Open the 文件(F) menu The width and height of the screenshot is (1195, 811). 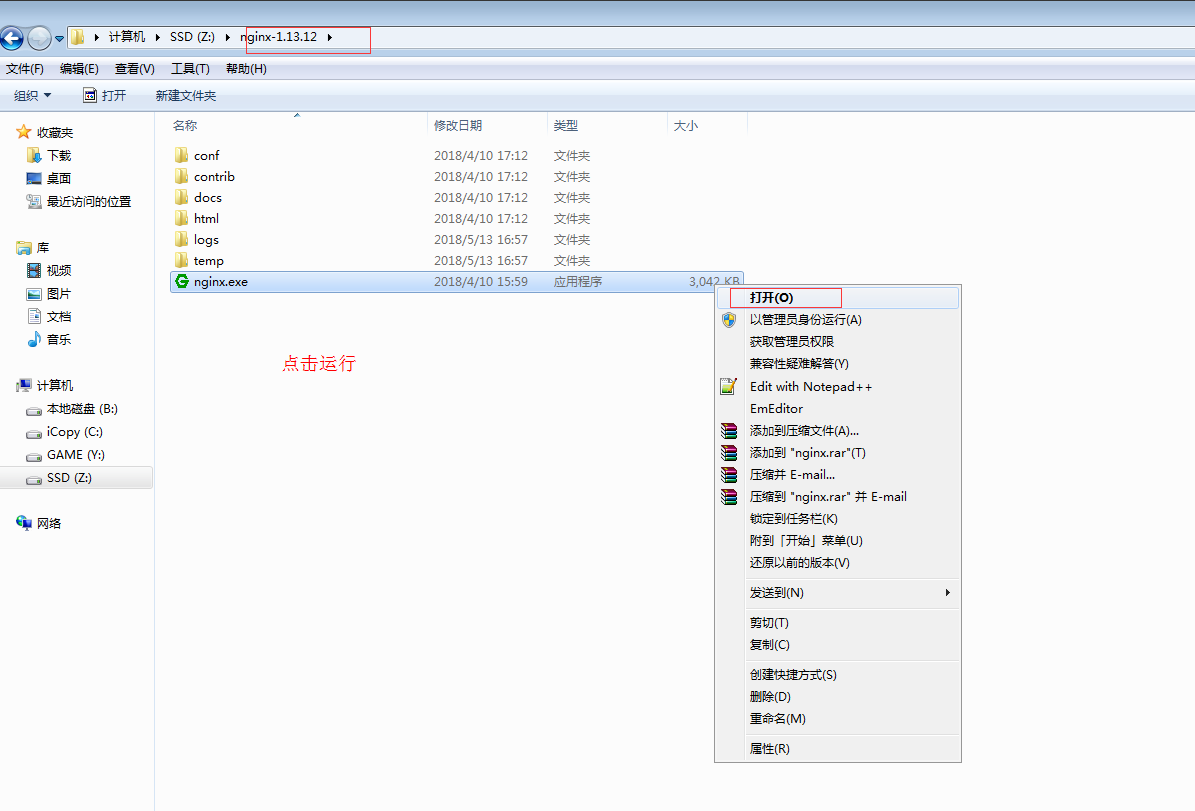click(x=25, y=69)
